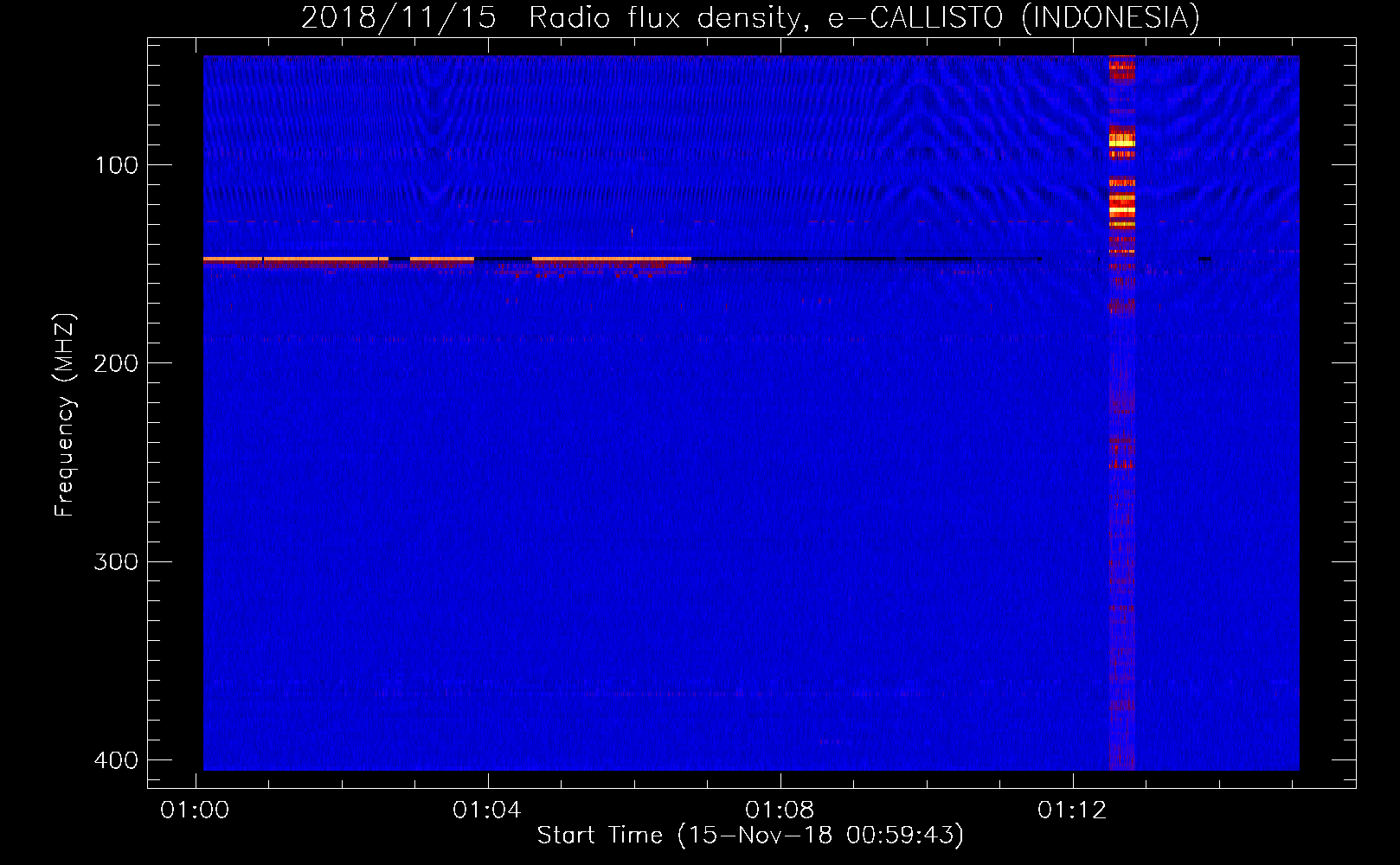The width and height of the screenshot is (1400, 865).
Task: Click the bright yellow burst near 01:12
Action: coord(1121,209)
